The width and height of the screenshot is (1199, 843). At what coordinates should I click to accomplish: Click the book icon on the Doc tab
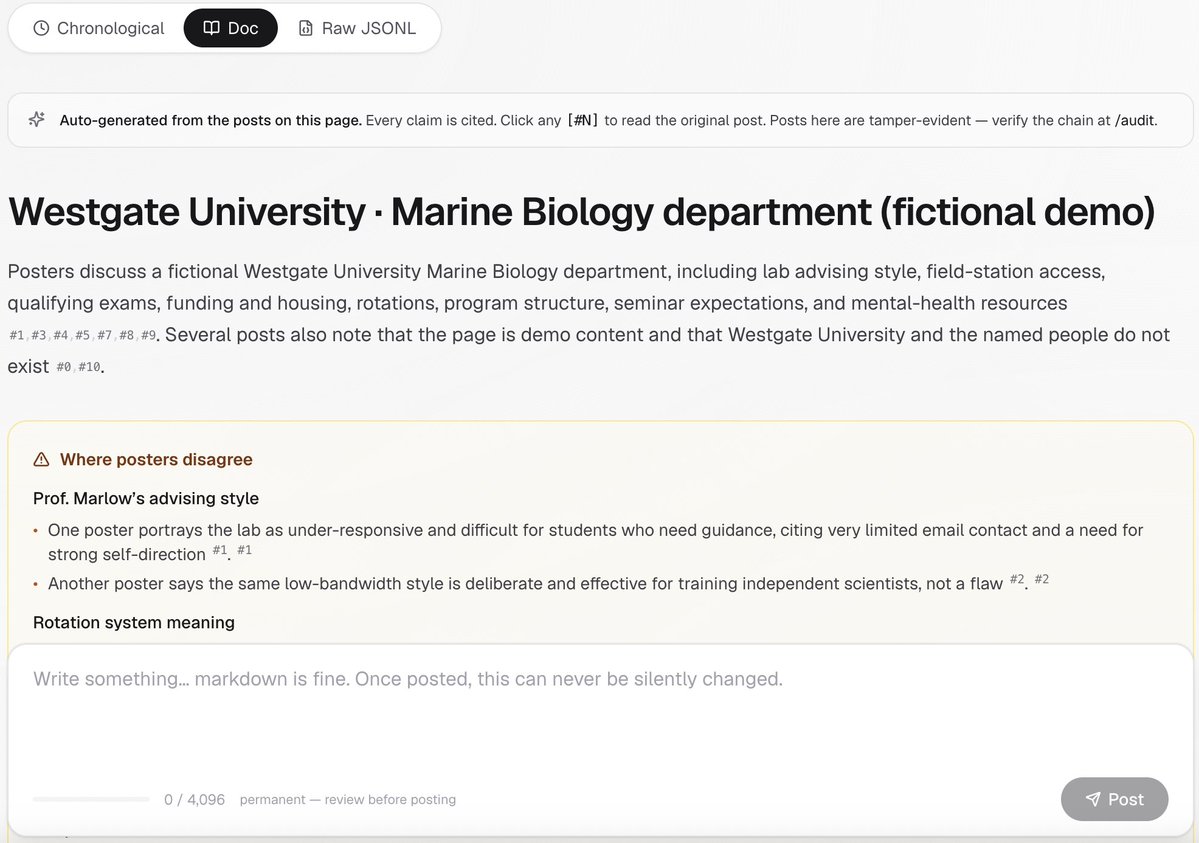(212, 28)
